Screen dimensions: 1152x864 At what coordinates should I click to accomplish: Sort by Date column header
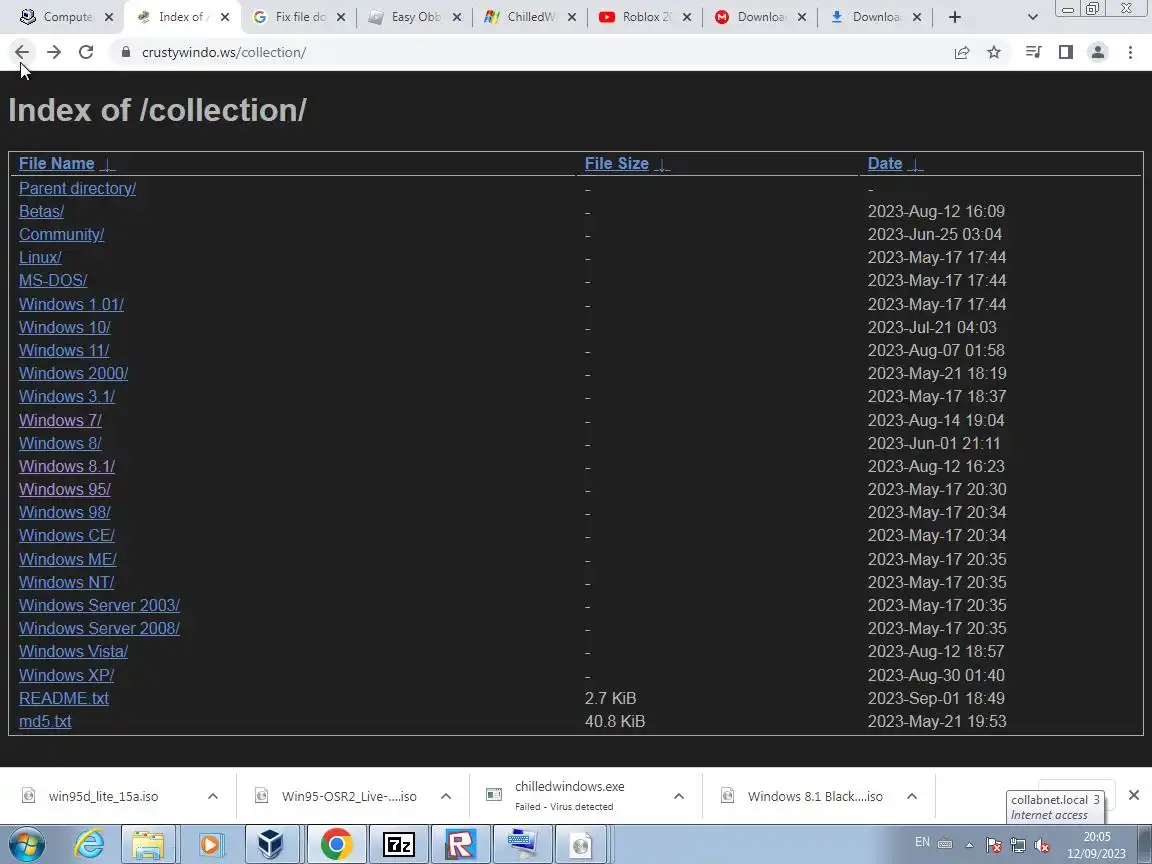coord(885,164)
